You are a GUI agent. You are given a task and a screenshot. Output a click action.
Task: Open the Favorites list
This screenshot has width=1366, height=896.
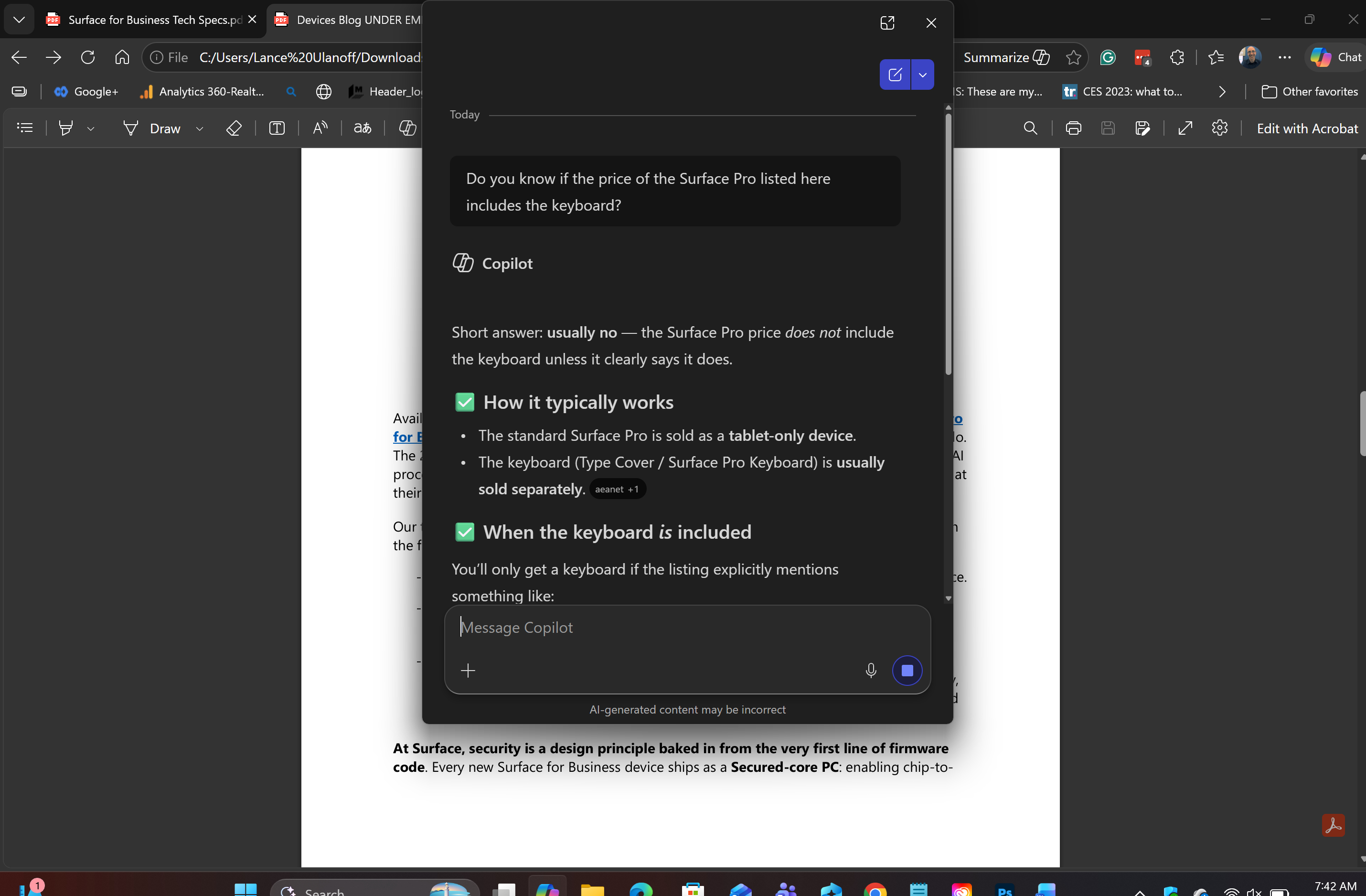1216,57
